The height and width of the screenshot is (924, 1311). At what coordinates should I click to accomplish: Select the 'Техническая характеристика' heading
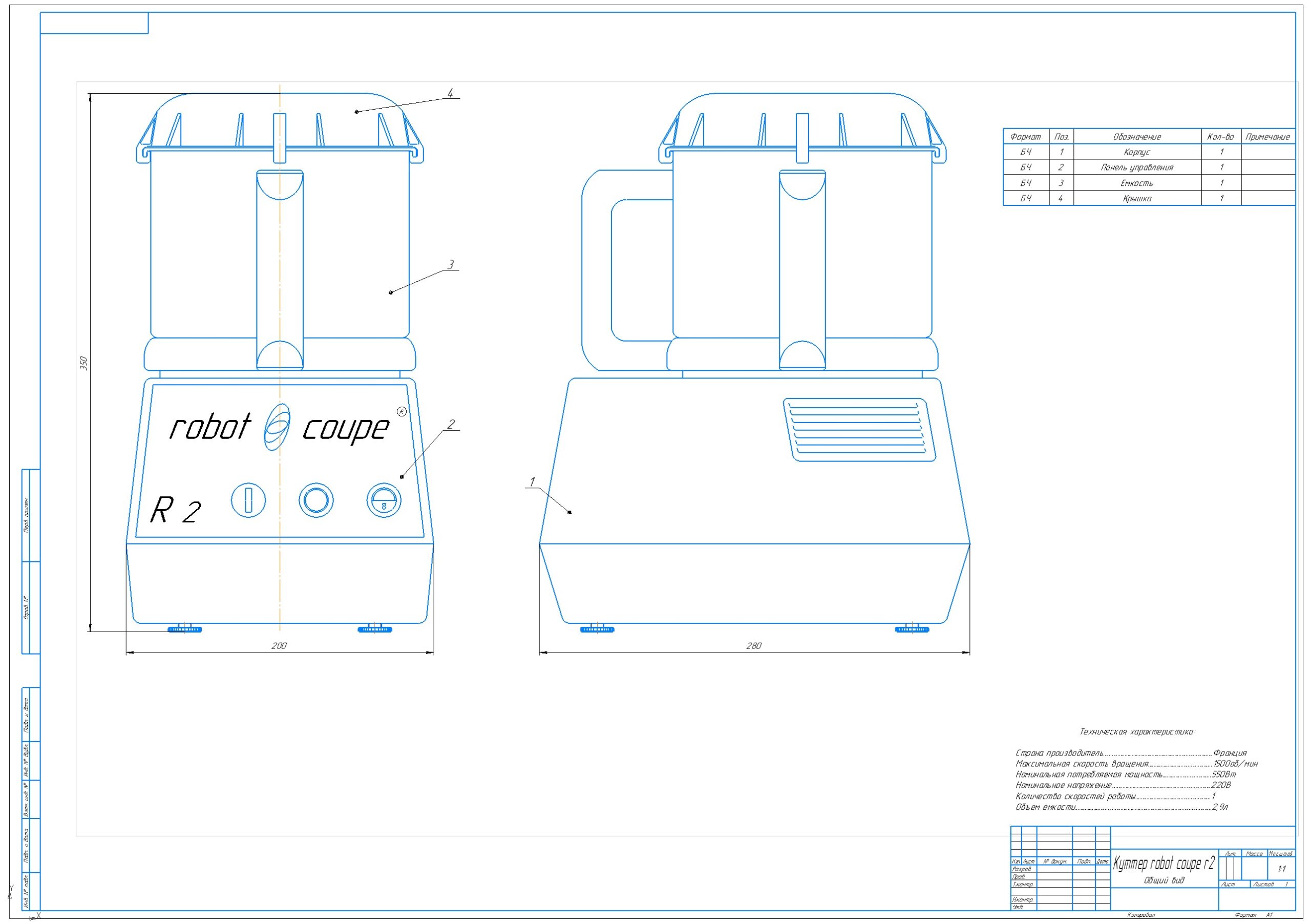(1137, 732)
